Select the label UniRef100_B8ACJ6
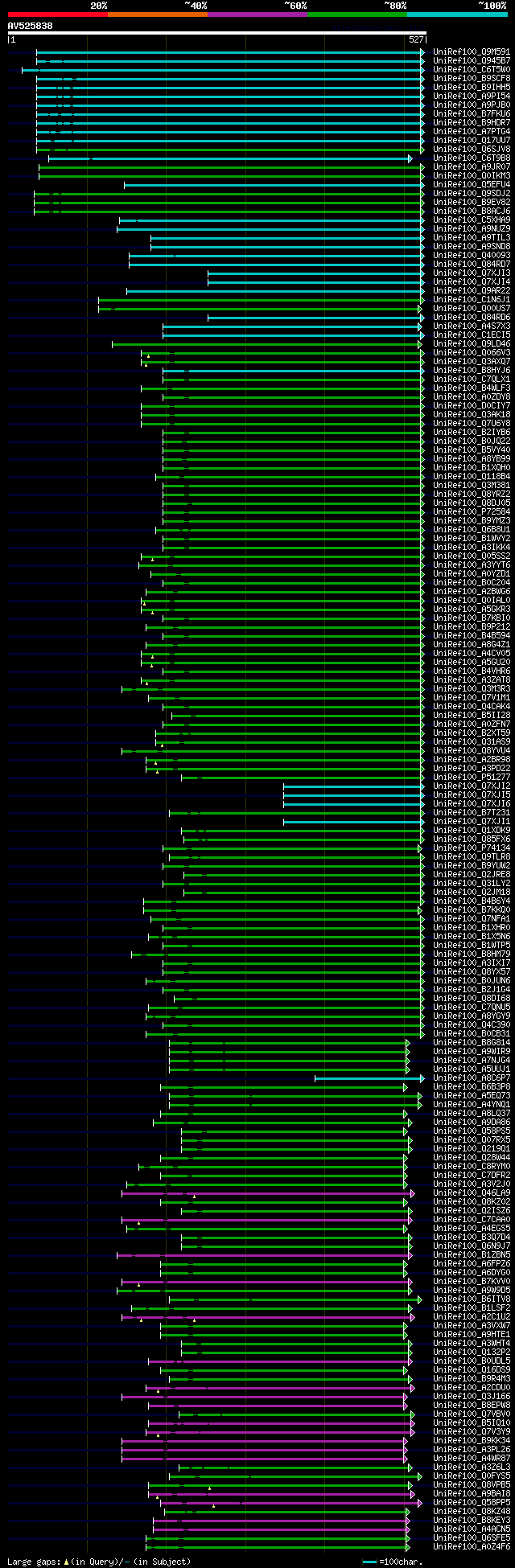 coord(472,211)
